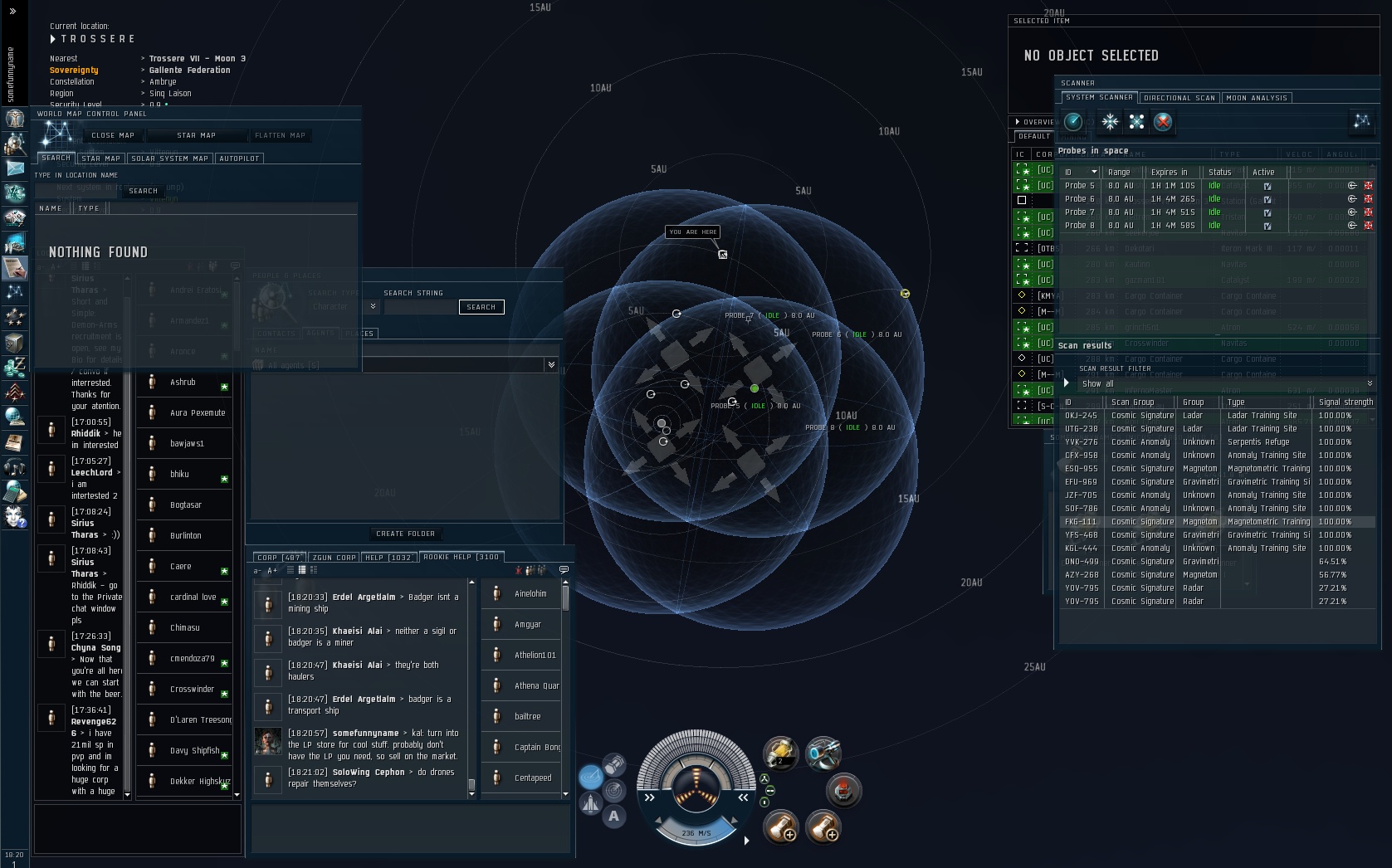This screenshot has height=868, width=1392.
Task: Open the Journal sidebar icon
Action: point(15,441)
